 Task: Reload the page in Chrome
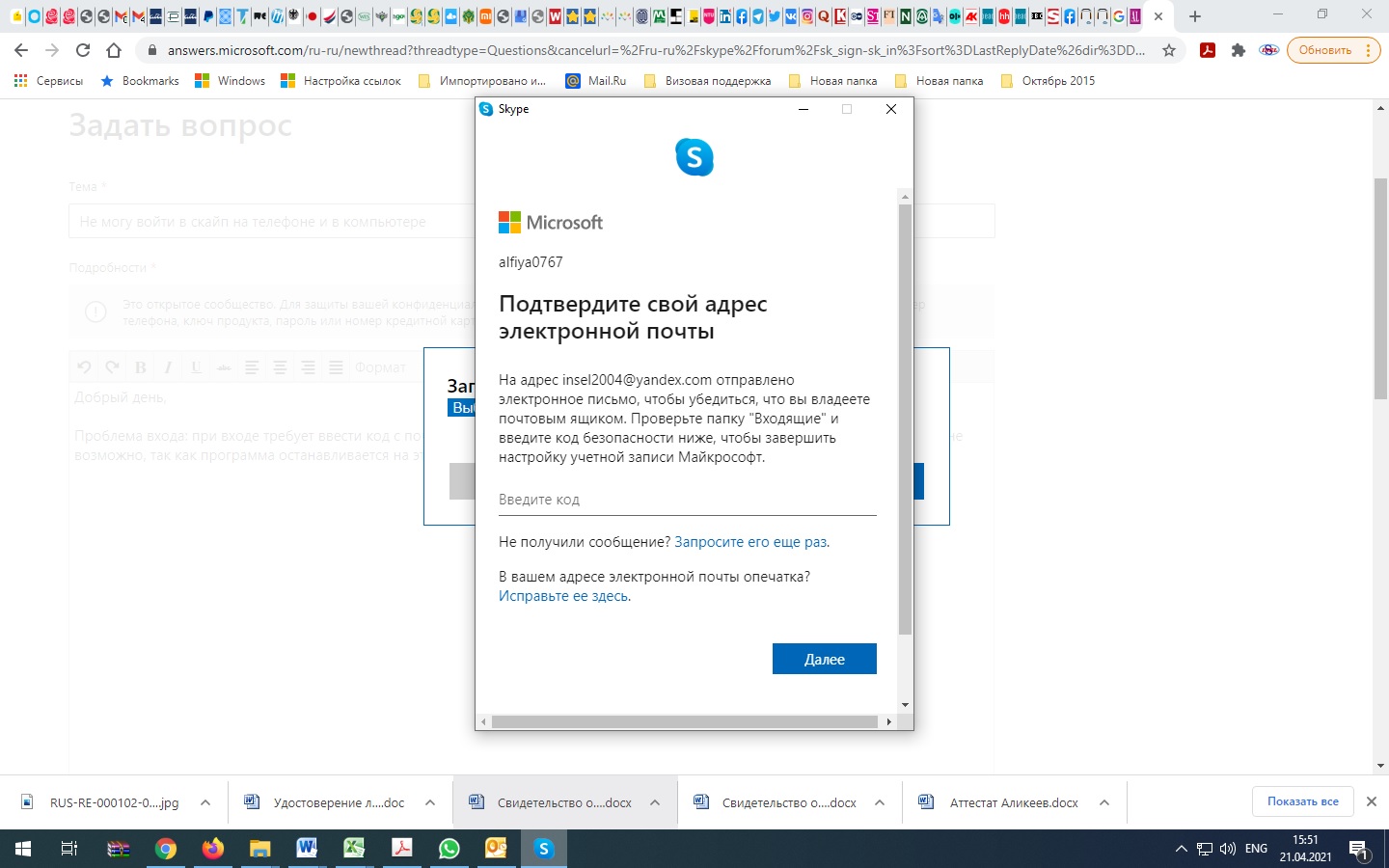[x=83, y=50]
